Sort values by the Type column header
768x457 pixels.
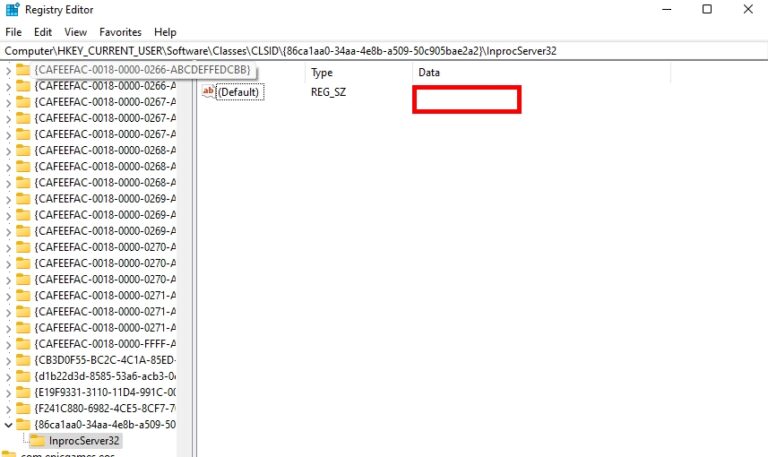pos(322,73)
